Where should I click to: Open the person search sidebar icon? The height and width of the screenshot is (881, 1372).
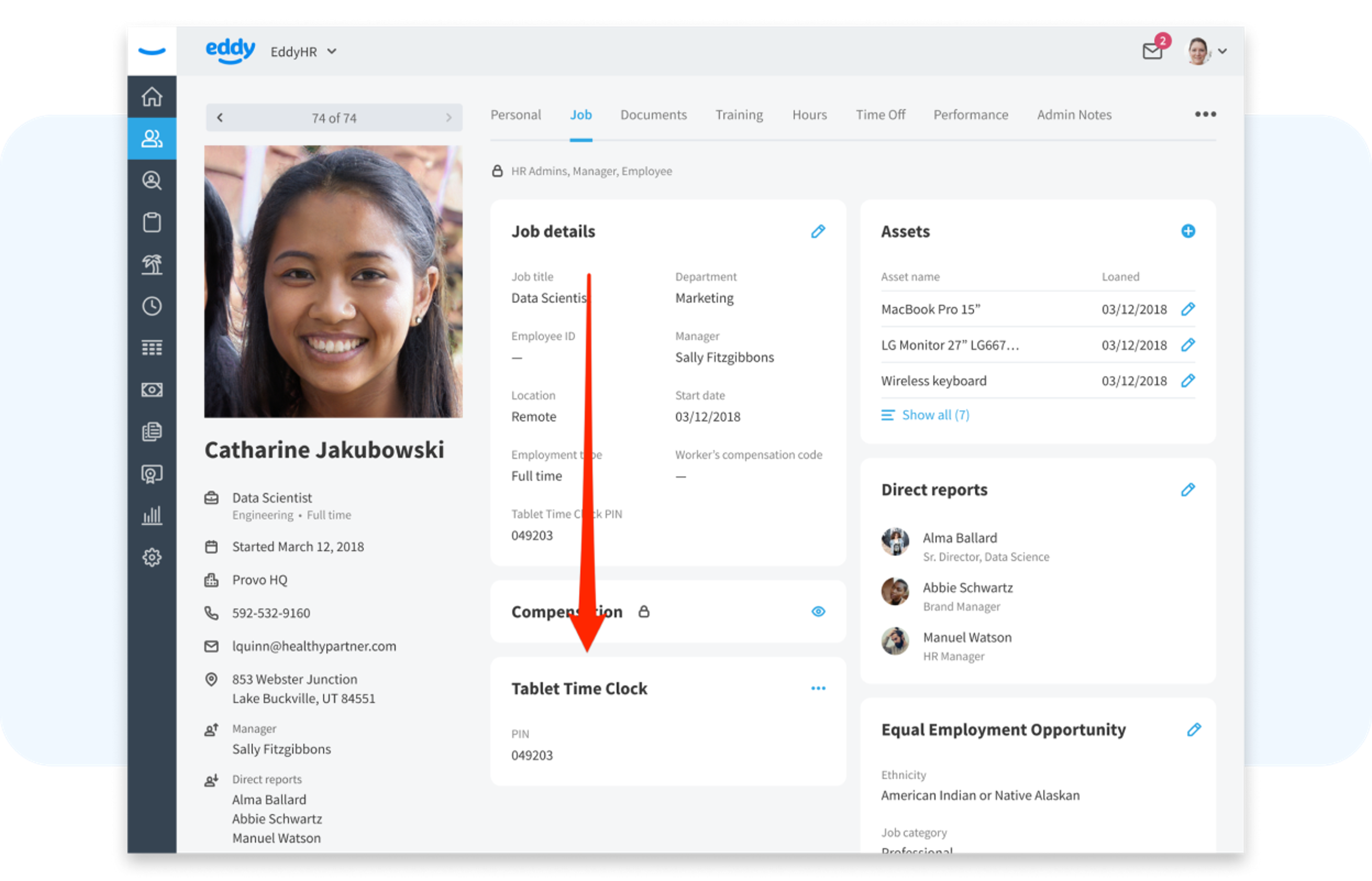point(151,180)
